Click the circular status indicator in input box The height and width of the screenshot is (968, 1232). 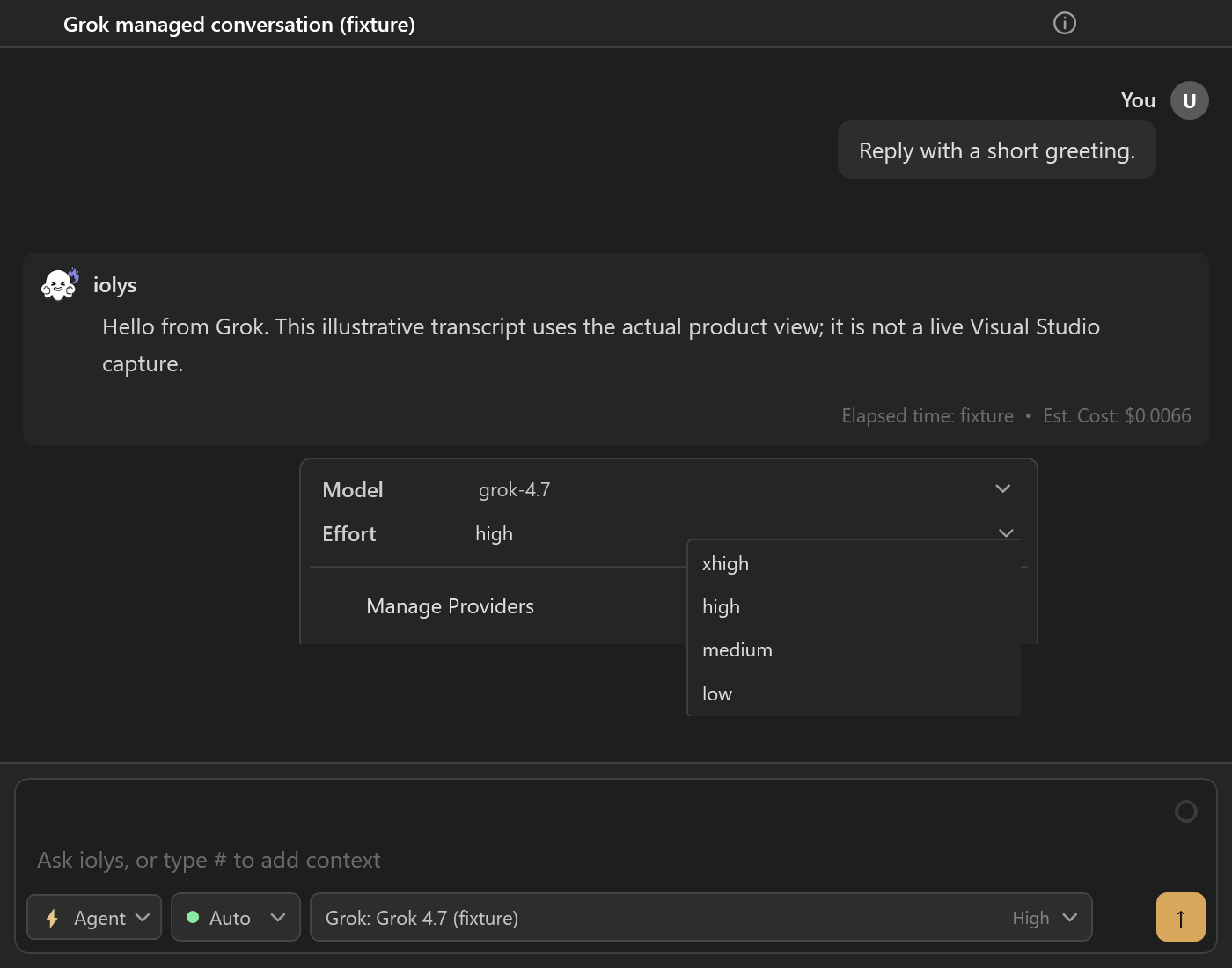coord(1186,811)
